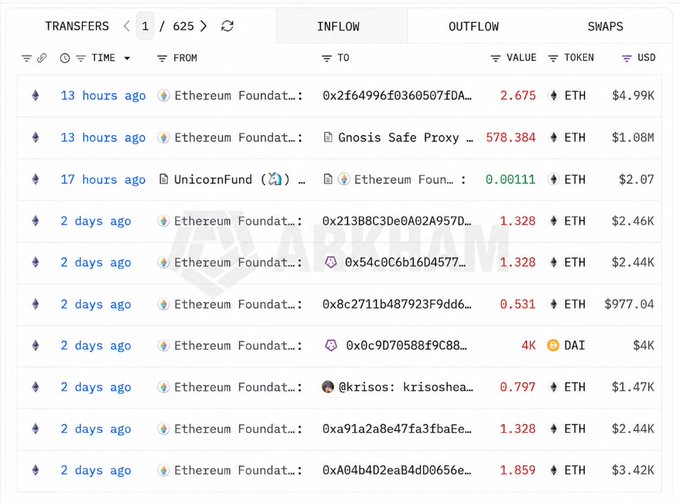Click the clock icon beside TIME
Viewport: 680px width, 503px height.
[65, 58]
